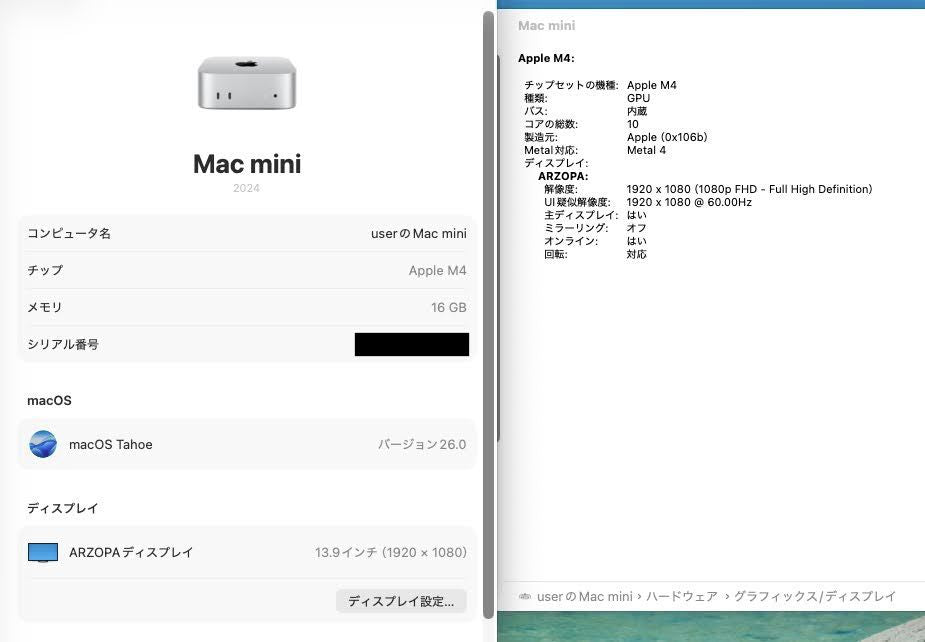Click the ディスプレイ設定... button
Screen dimensions: 925x642
[400, 601]
